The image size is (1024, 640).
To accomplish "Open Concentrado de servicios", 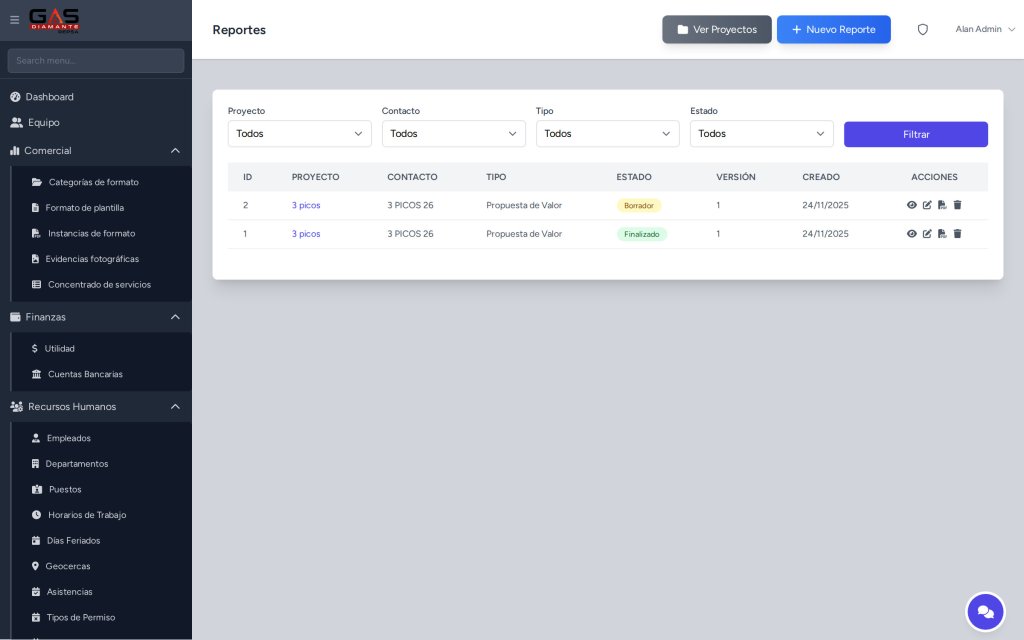I will tap(99, 285).
